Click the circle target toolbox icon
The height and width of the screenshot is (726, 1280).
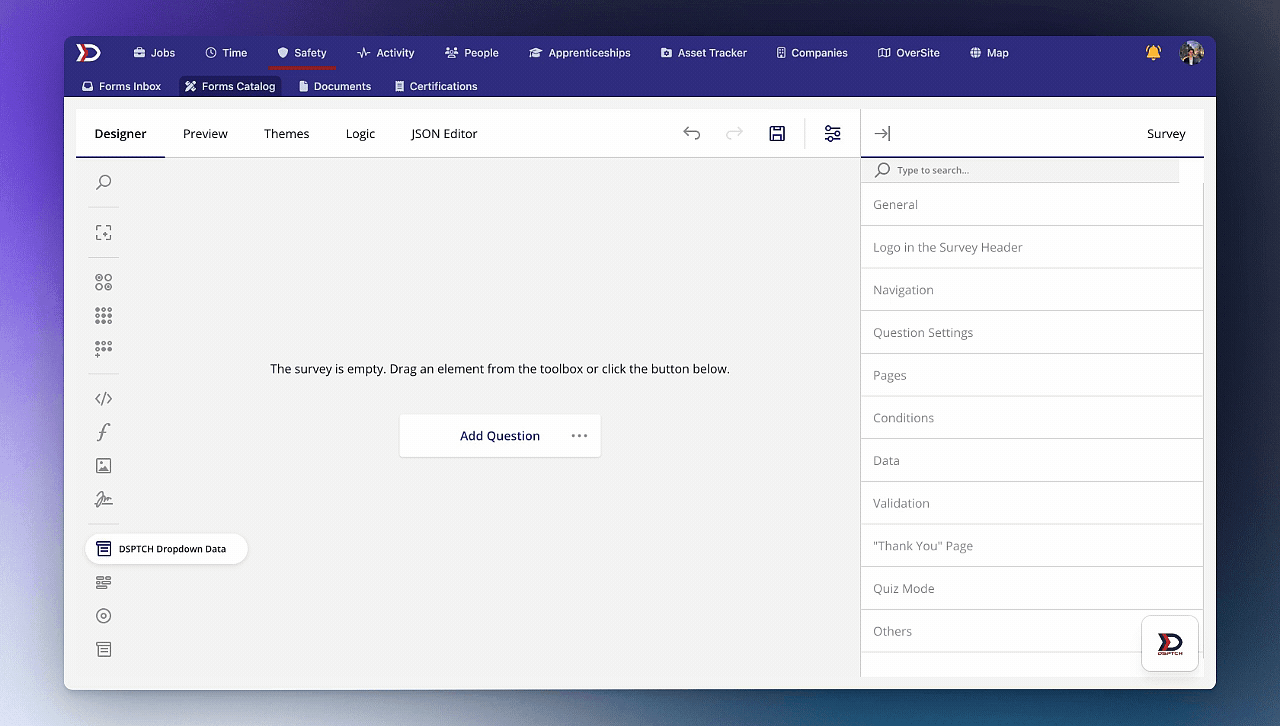[x=103, y=616]
